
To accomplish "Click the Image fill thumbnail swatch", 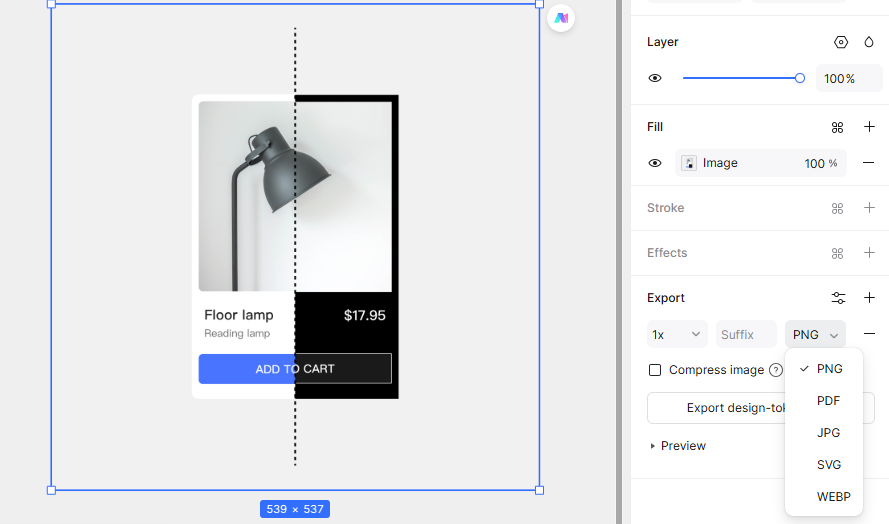I will 689,163.
